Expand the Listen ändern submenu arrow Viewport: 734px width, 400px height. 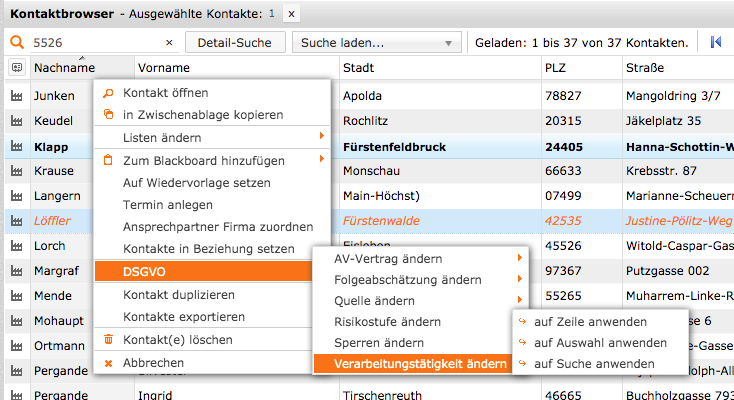pyautogui.click(x=322, y=136)
